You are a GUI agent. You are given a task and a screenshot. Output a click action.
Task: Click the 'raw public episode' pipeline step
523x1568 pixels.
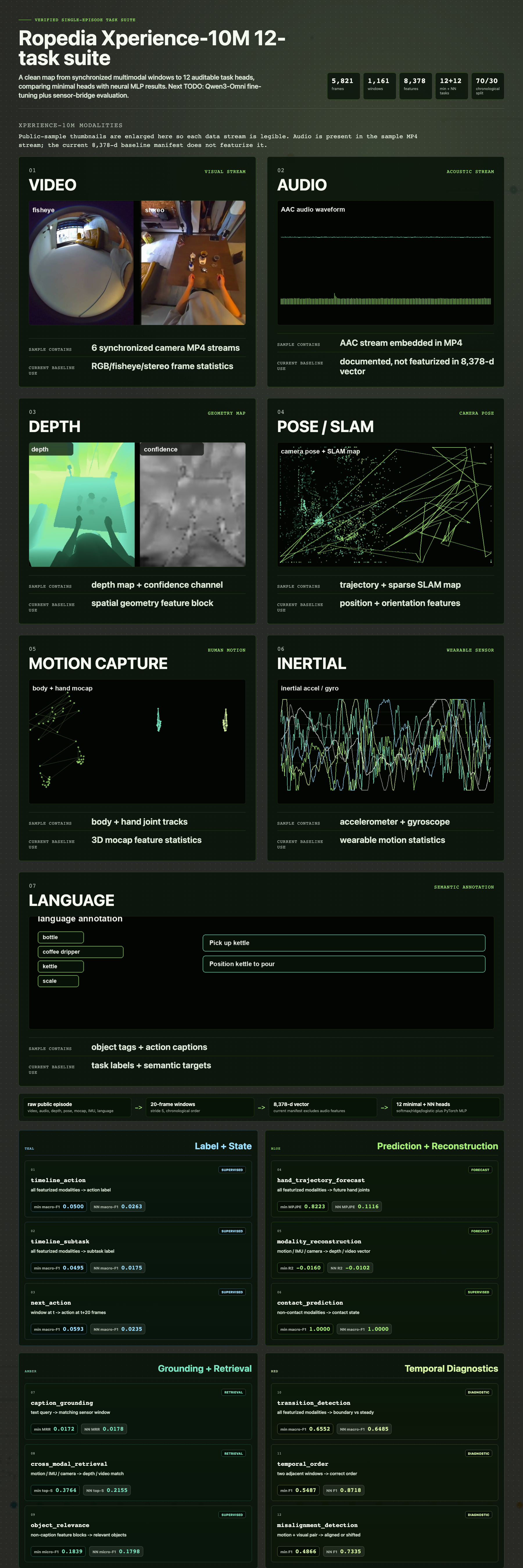coord(77,1107)
